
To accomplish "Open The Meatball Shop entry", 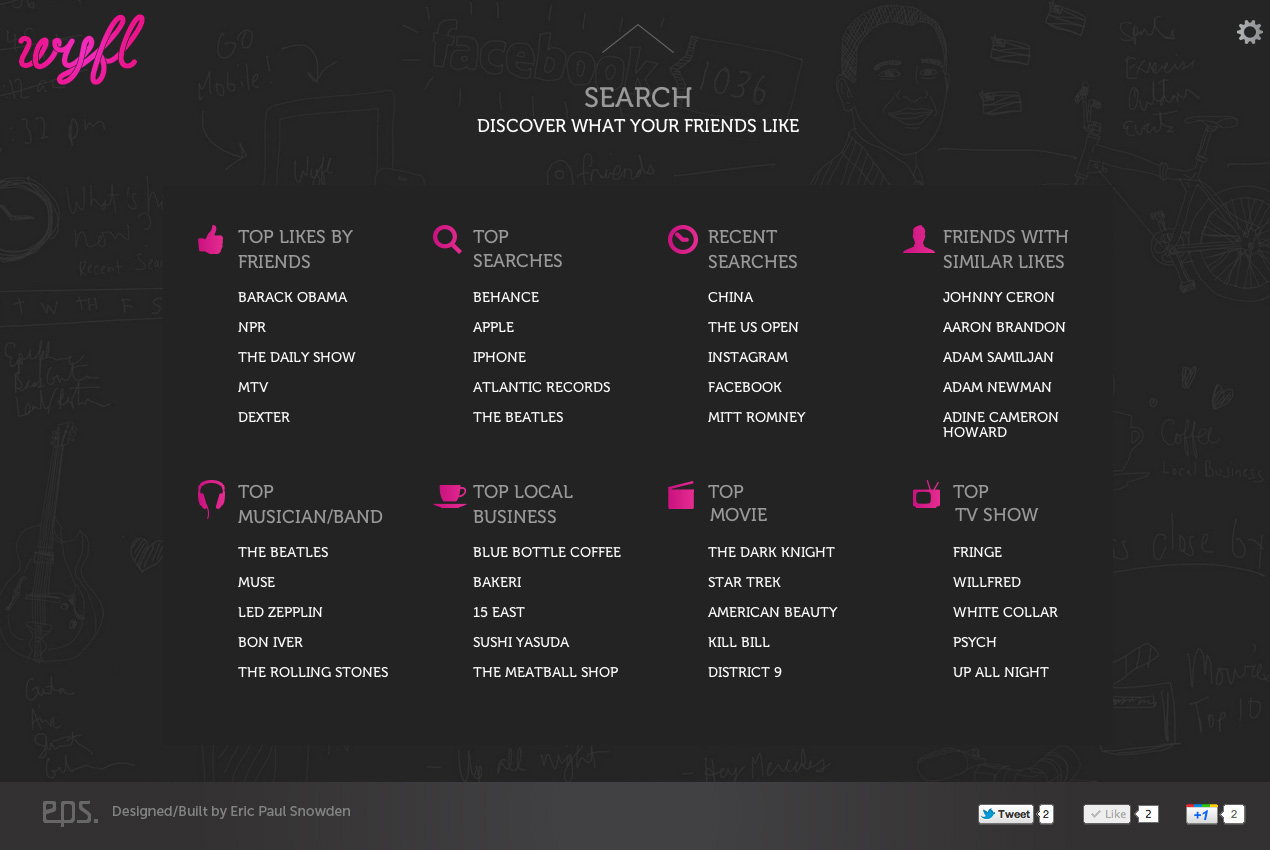I will click(546, 672).
